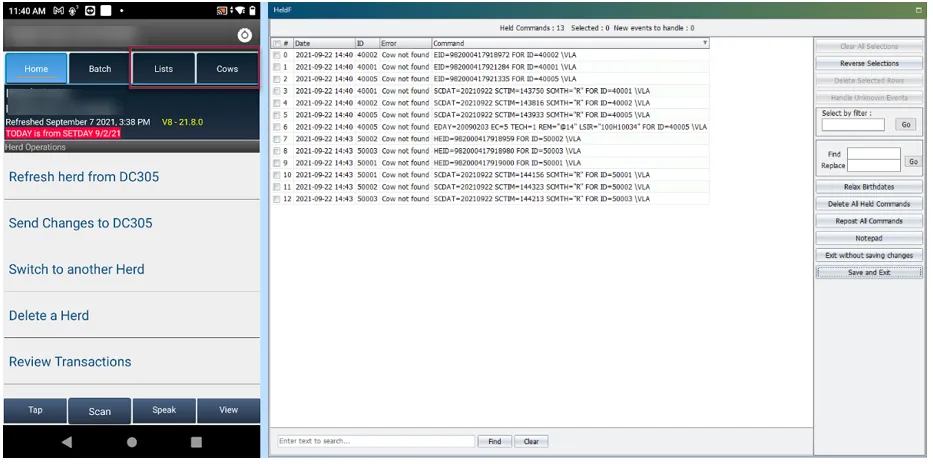Click Relax Birthdates button
The image size is (933, 464).
[x=869, y=187]
